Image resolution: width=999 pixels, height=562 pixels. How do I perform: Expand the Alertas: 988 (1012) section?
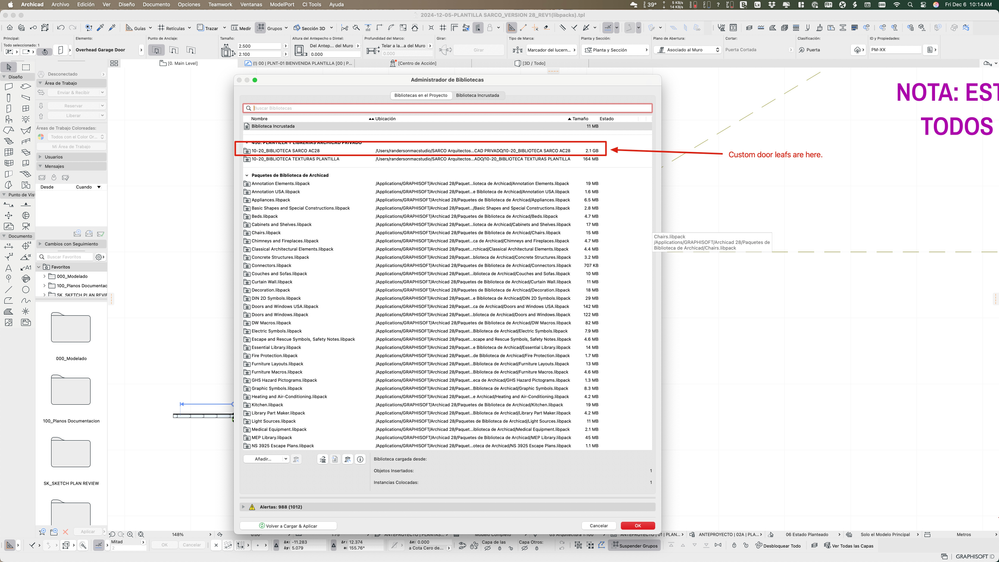coord(243,507)
